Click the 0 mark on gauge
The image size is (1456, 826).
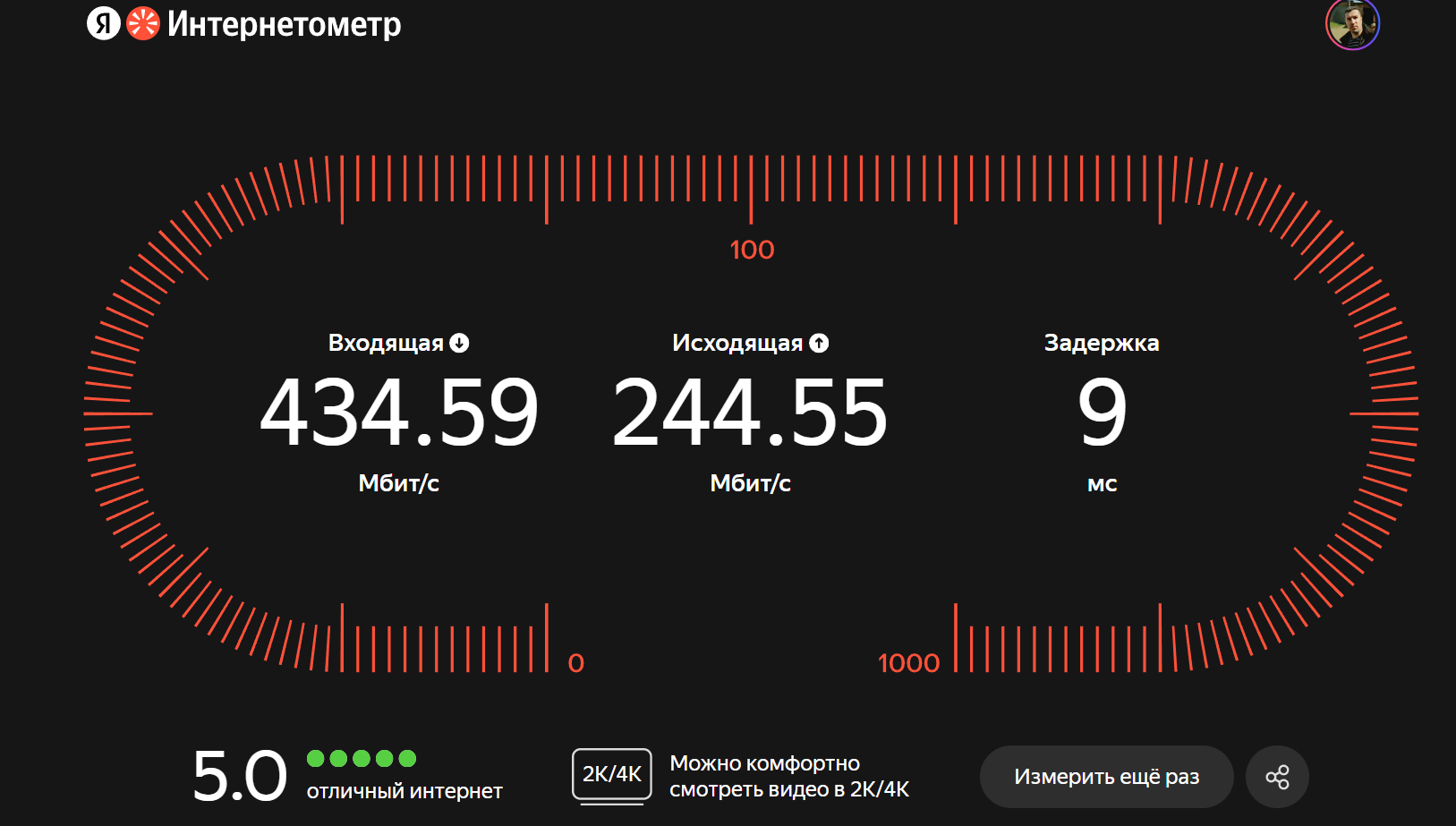[x=575, y=663]
